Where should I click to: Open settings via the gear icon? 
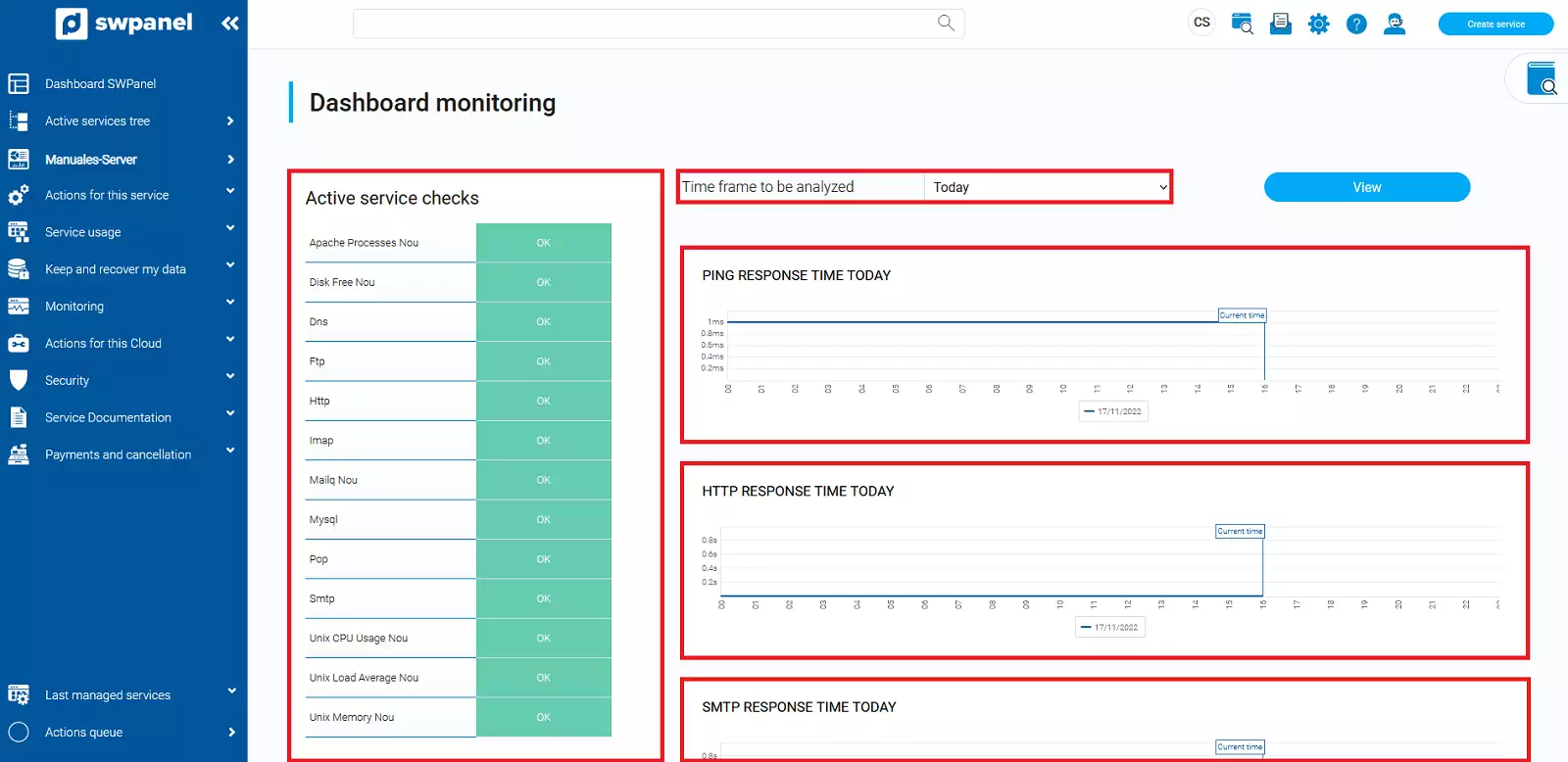1318,24
